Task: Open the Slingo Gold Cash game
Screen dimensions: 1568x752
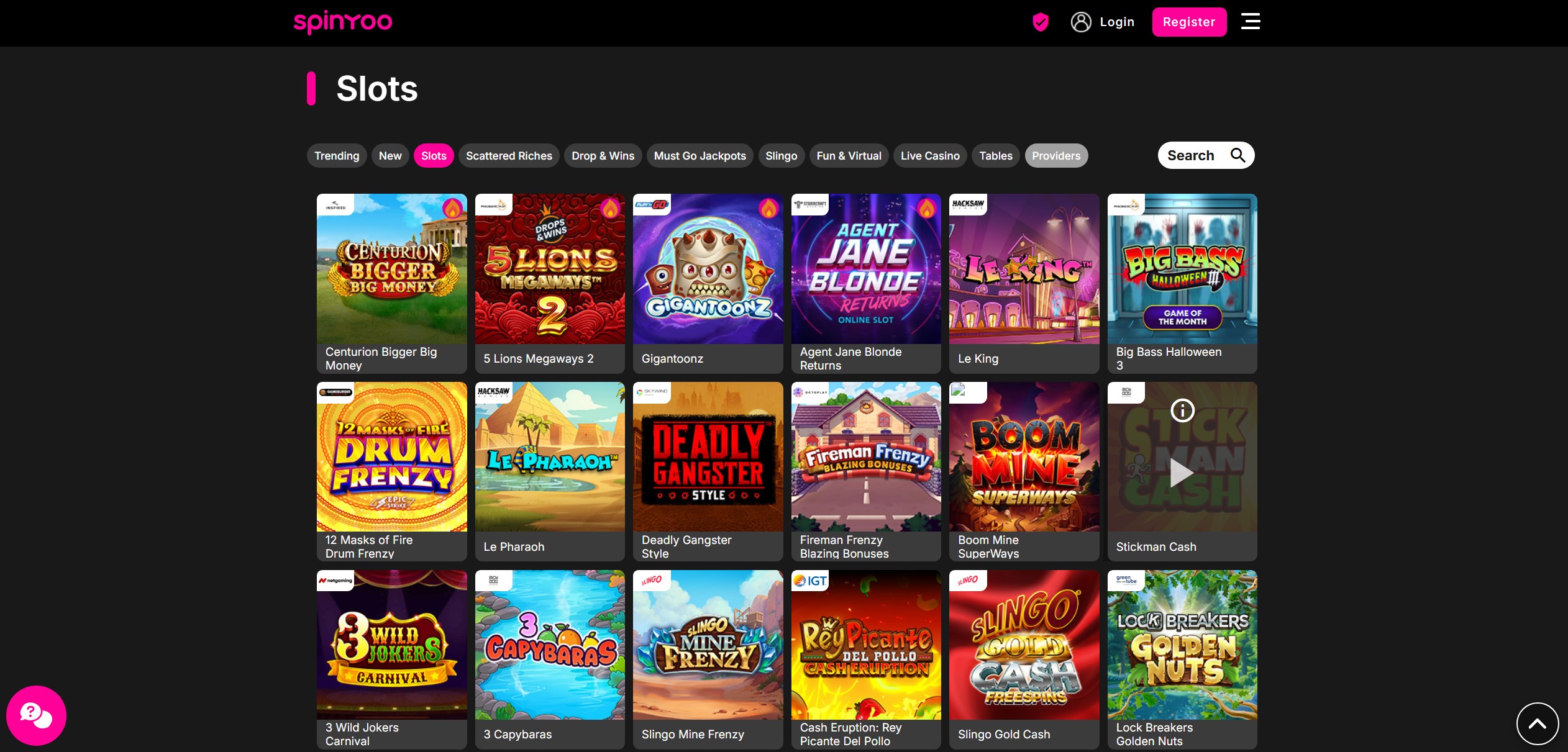Action: pyautogui.click(x=1024, y=646)
